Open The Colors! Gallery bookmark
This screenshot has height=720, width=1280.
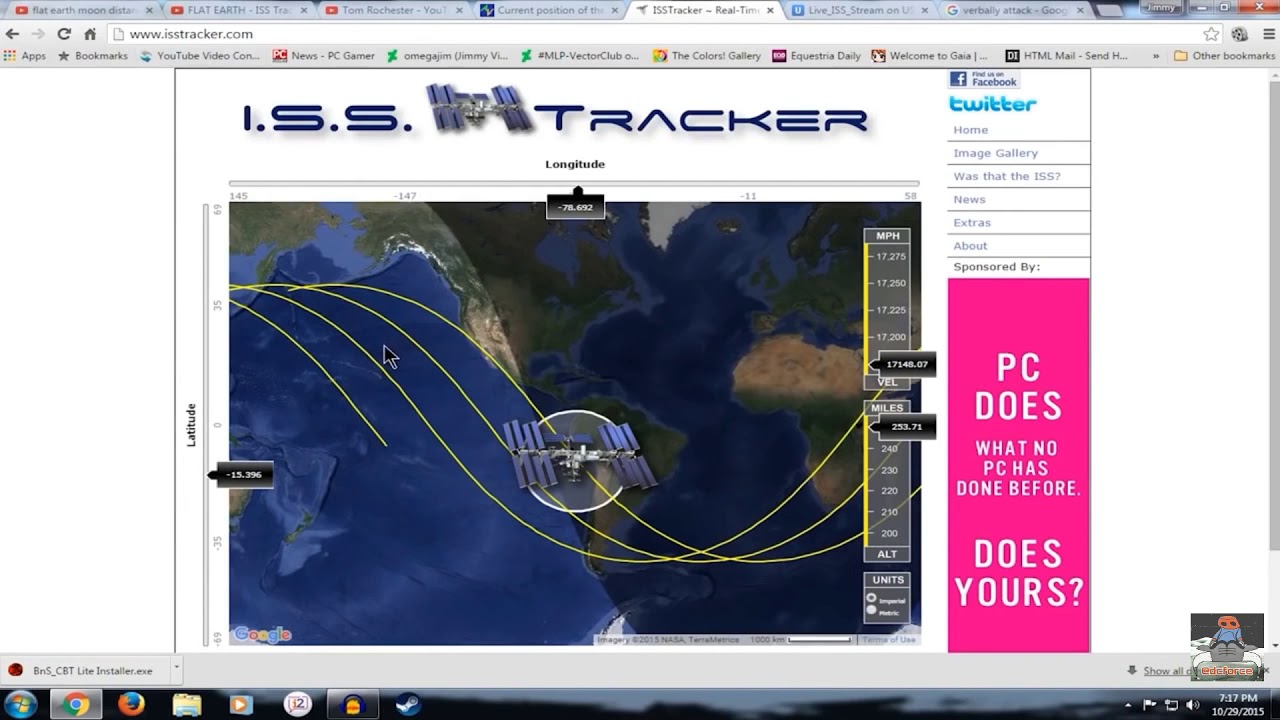click(707, 56)
